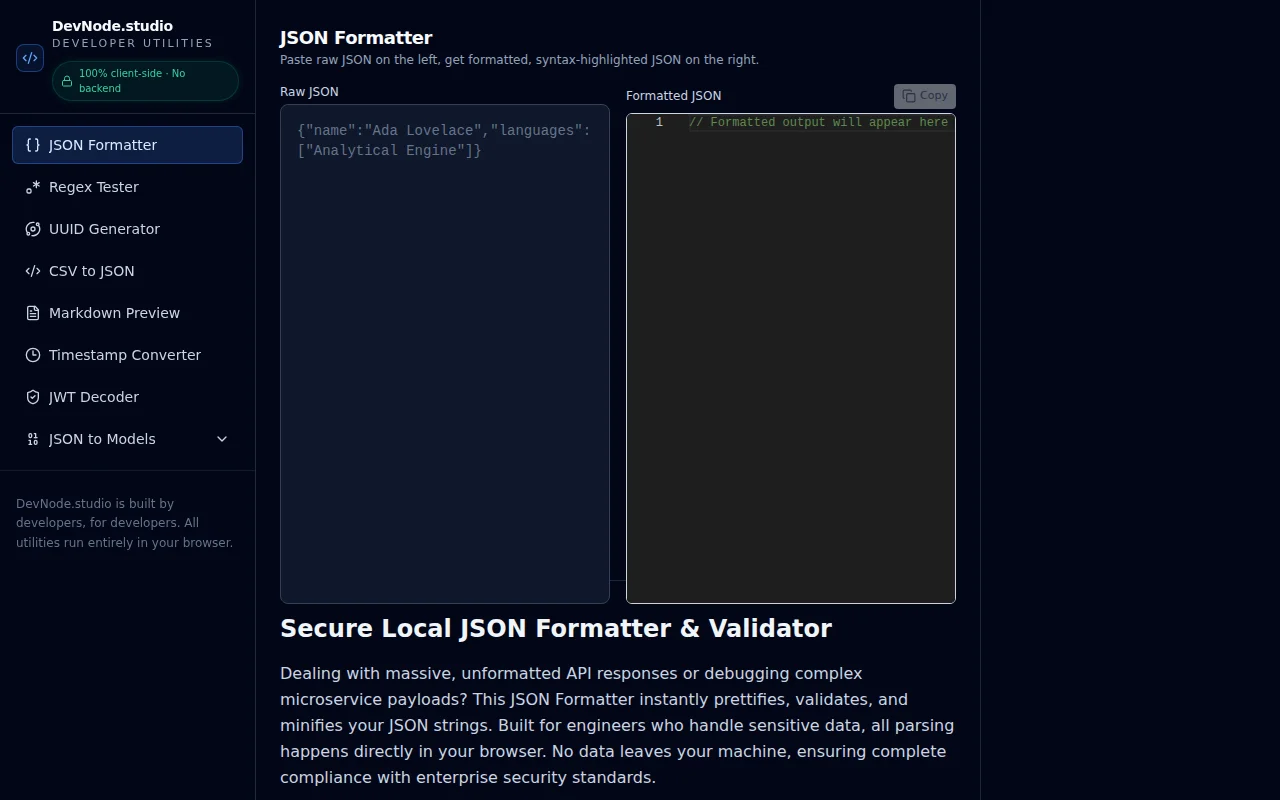Click the DevNode.studio brand title
The image size is (1280, 800).
(x=112, y=26)
